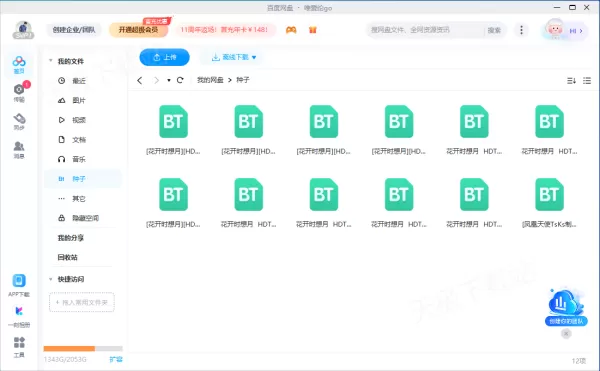Select 种子 category
The width and height of the screenshot is (600, 371).
83,179
